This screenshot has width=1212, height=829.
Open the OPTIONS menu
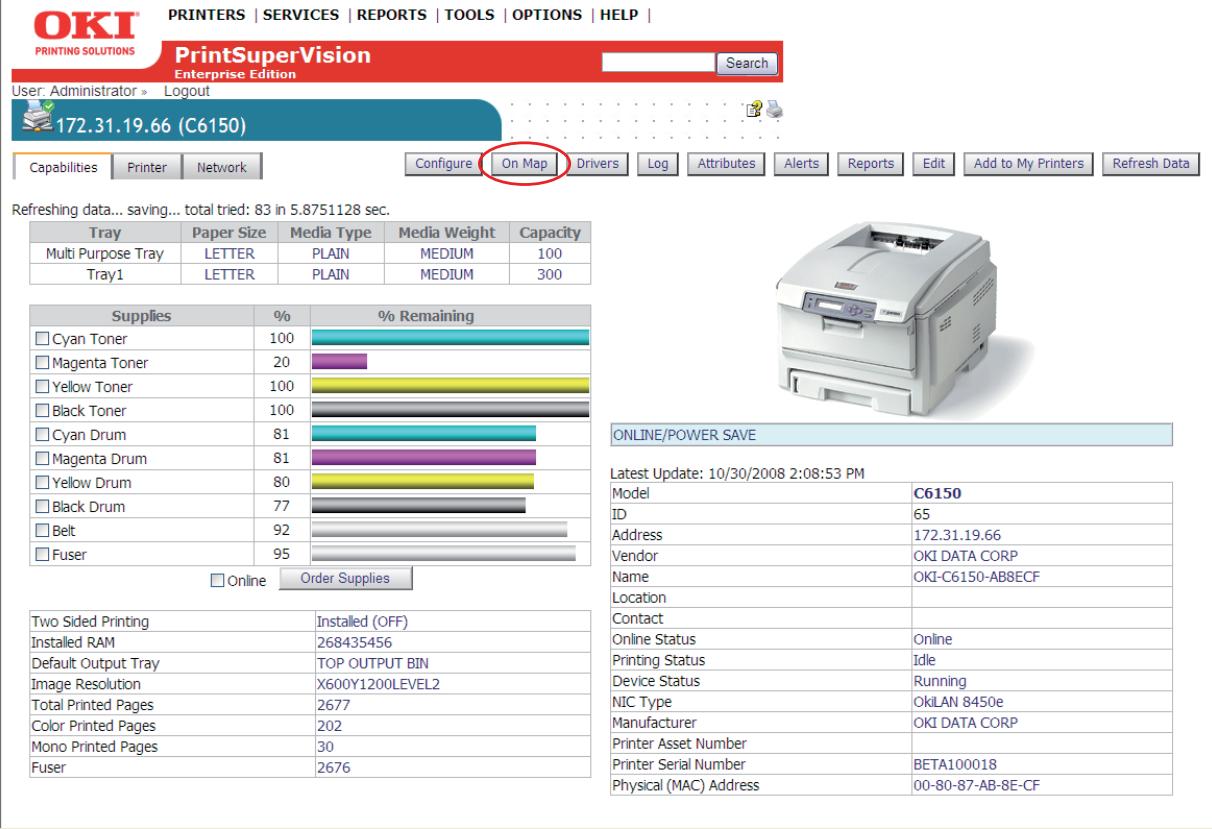pos(547,15)
